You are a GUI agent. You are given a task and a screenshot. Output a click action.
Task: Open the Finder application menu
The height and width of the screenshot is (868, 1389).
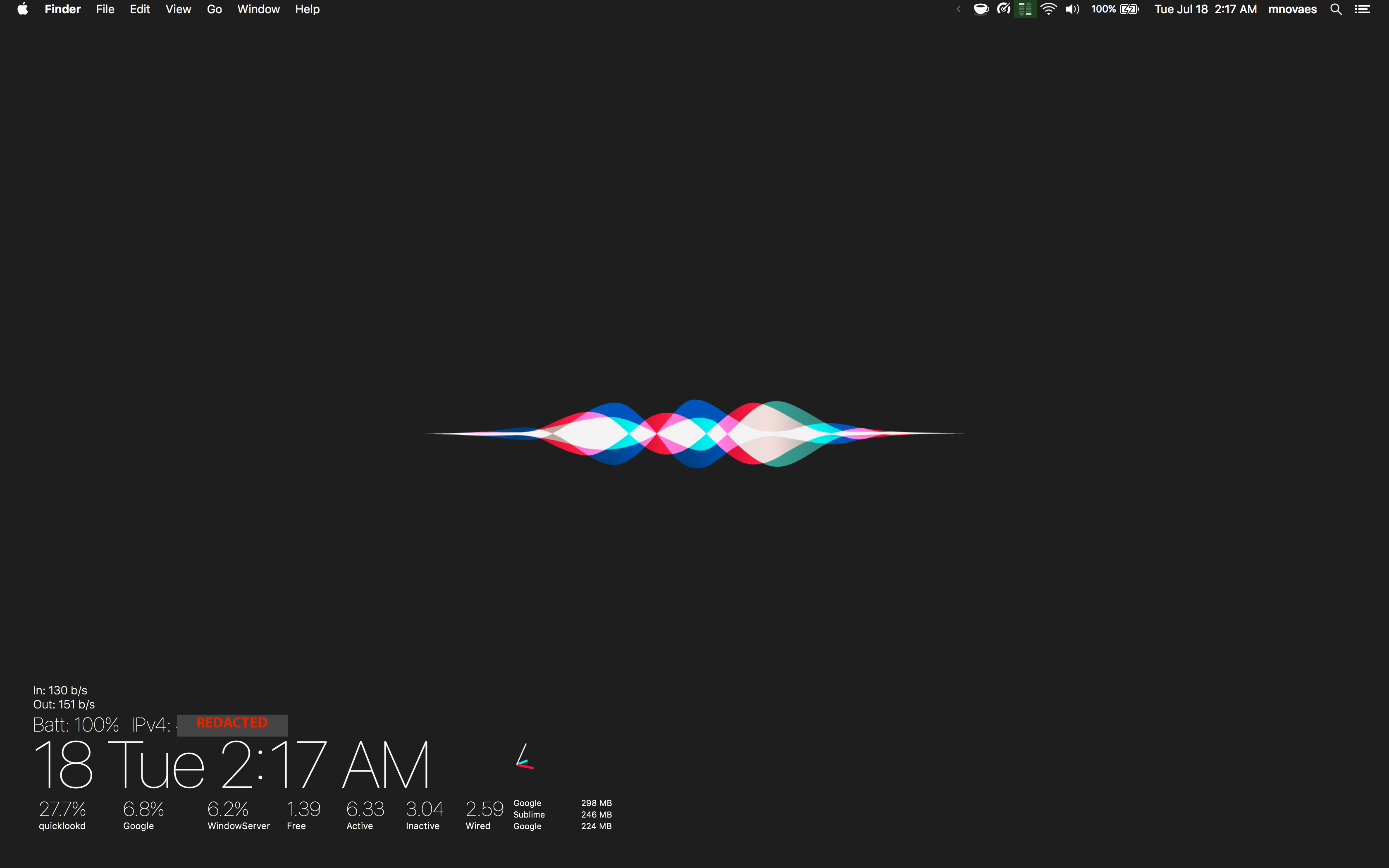click(x=62, y=9)
